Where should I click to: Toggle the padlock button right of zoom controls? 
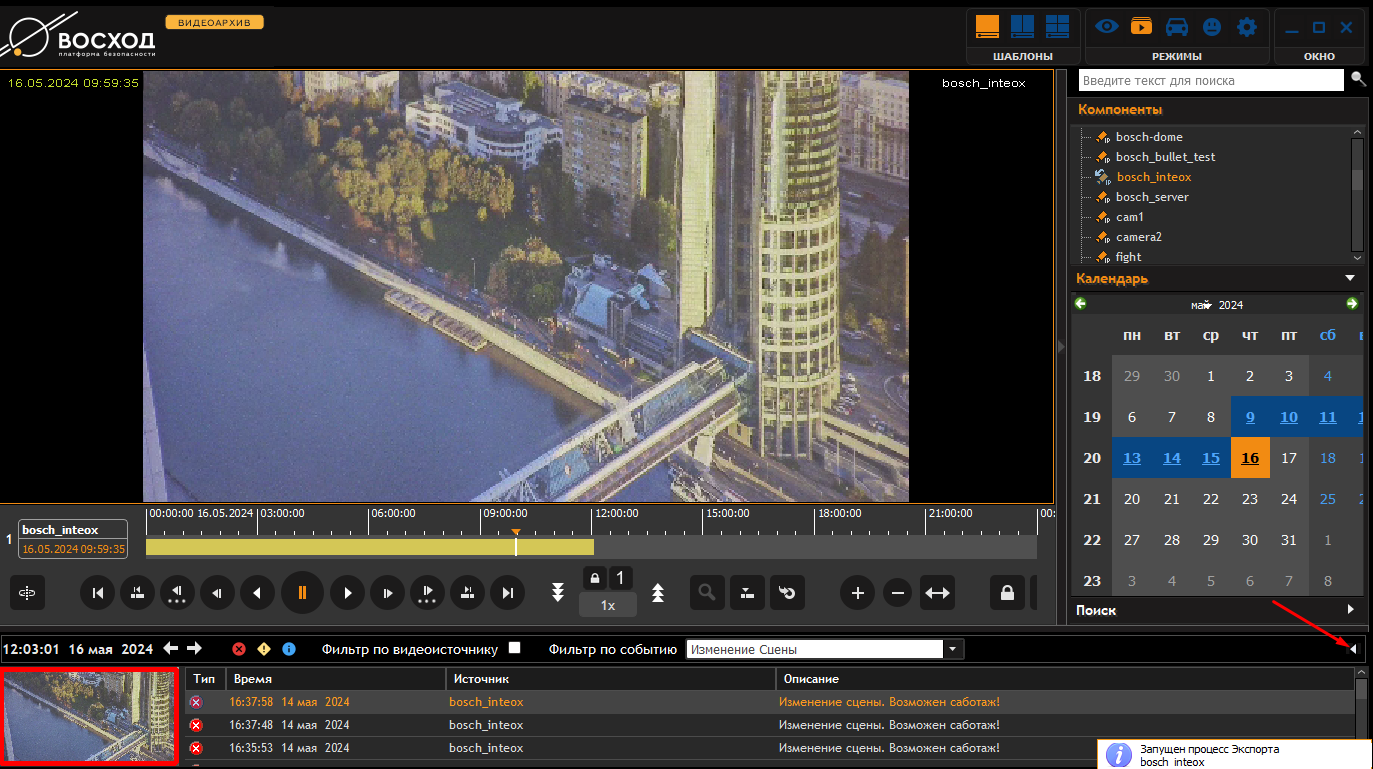click(1007, 593)
